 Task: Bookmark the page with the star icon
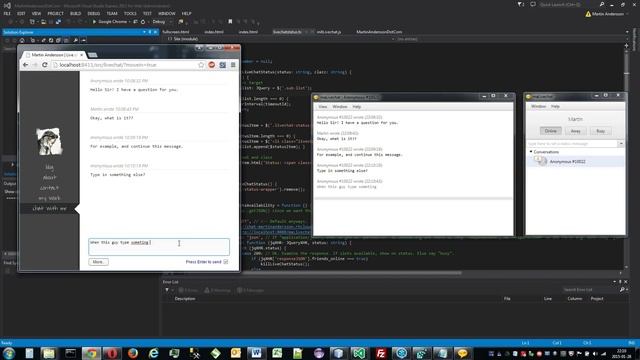tap(201, 65)
